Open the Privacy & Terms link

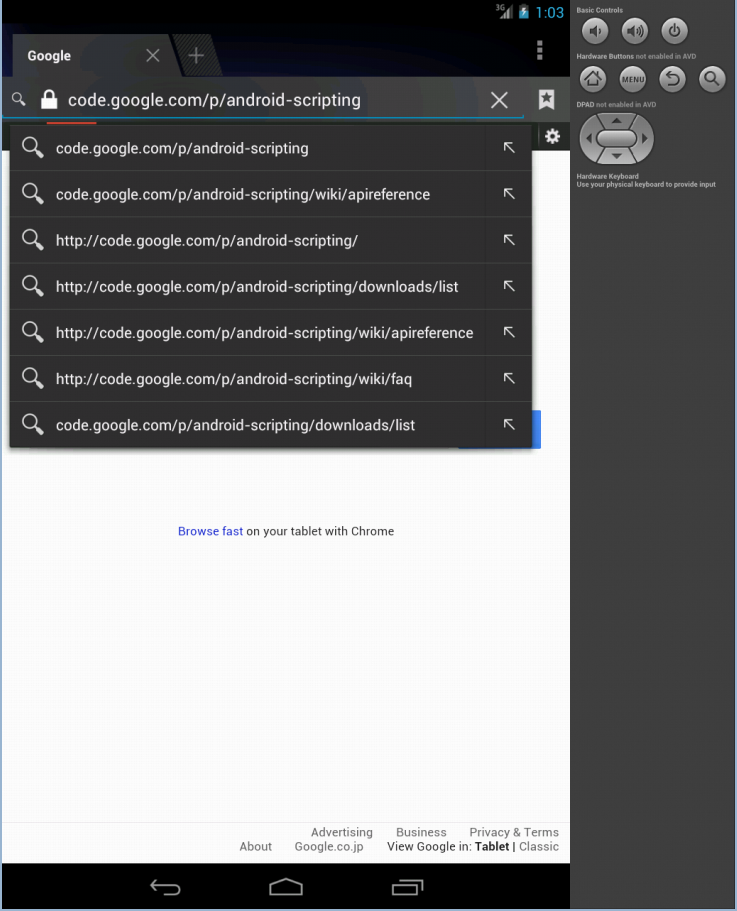(514, 832)
